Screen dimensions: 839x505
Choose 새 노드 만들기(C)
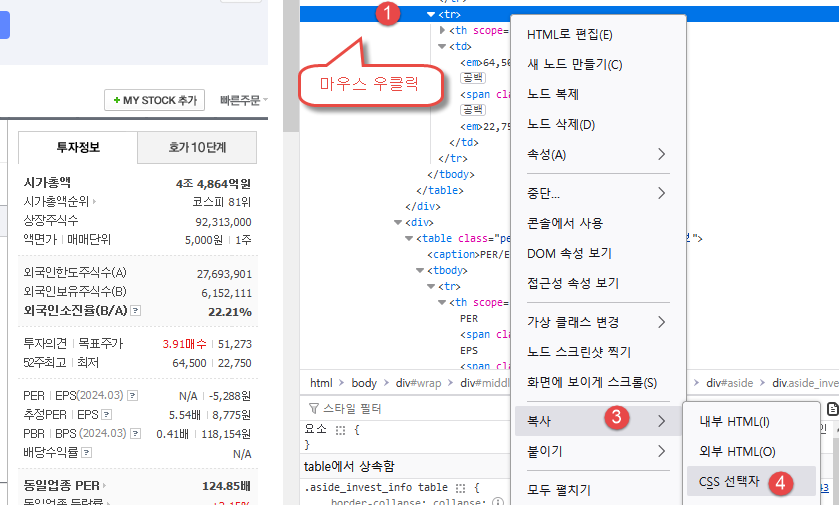coord(598,65)
